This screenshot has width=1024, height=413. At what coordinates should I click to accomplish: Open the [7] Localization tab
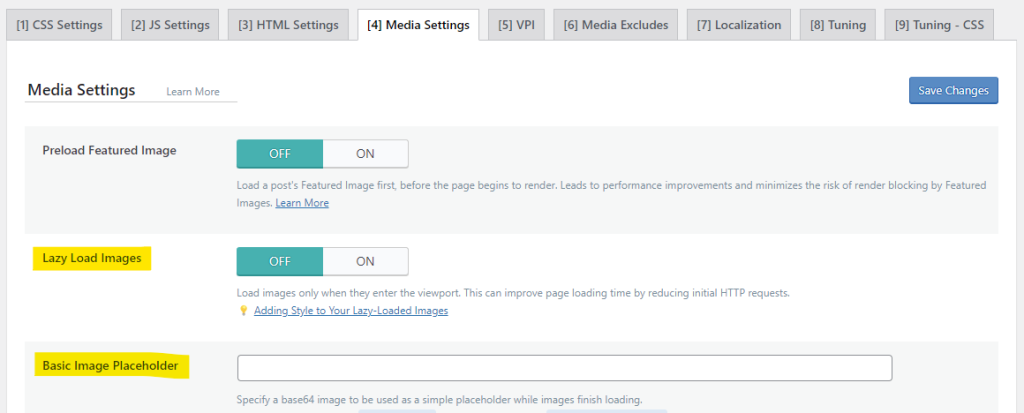click(740, 25)
